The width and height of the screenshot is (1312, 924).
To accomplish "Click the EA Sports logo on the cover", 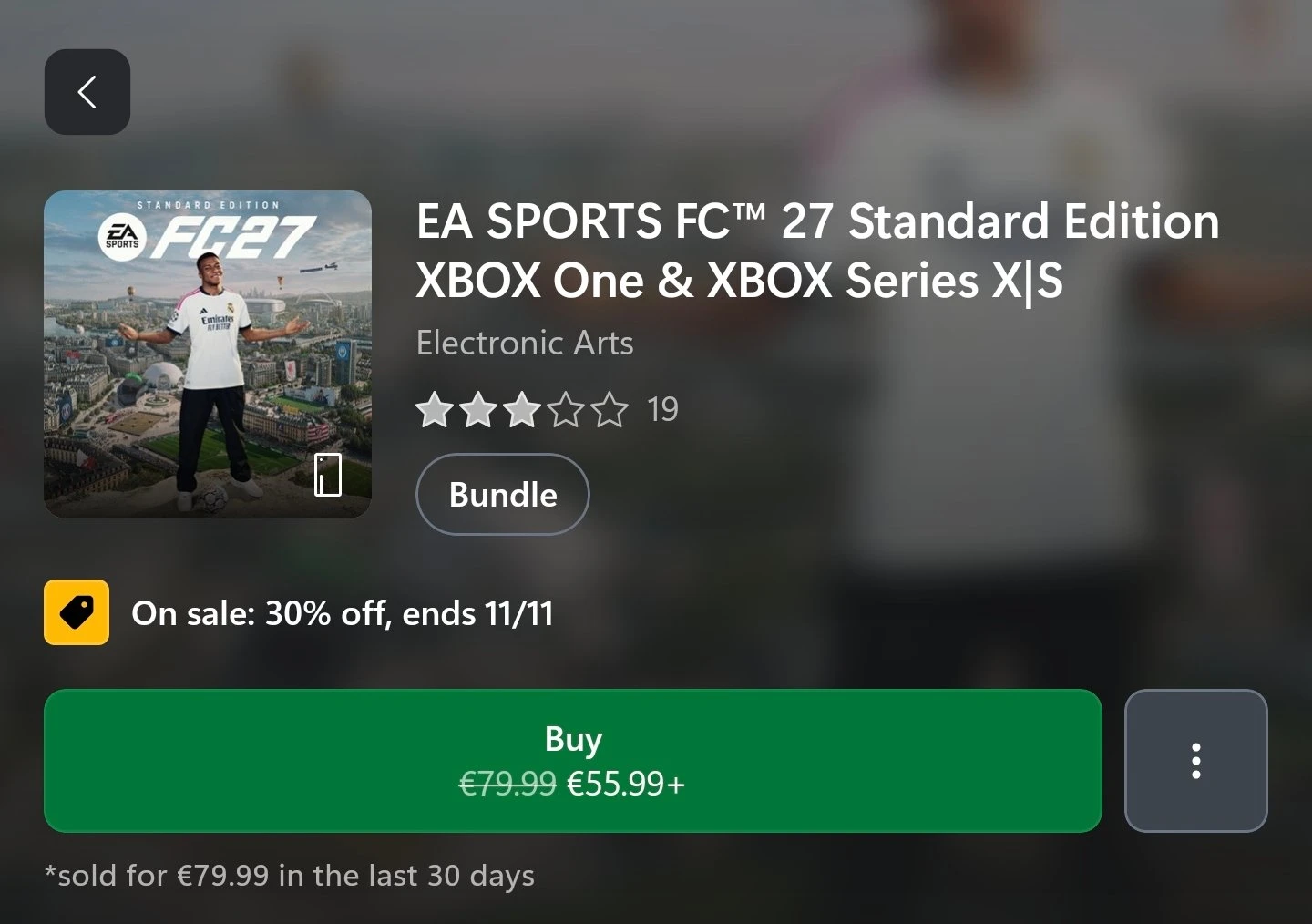I will pos(122,239).
